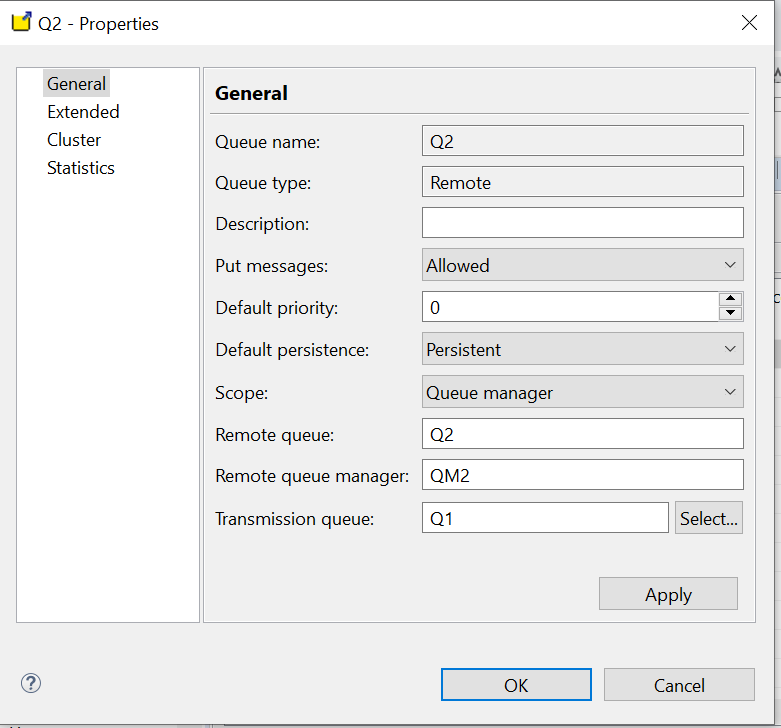Click the help question mark icon

[x=31, y=683]
